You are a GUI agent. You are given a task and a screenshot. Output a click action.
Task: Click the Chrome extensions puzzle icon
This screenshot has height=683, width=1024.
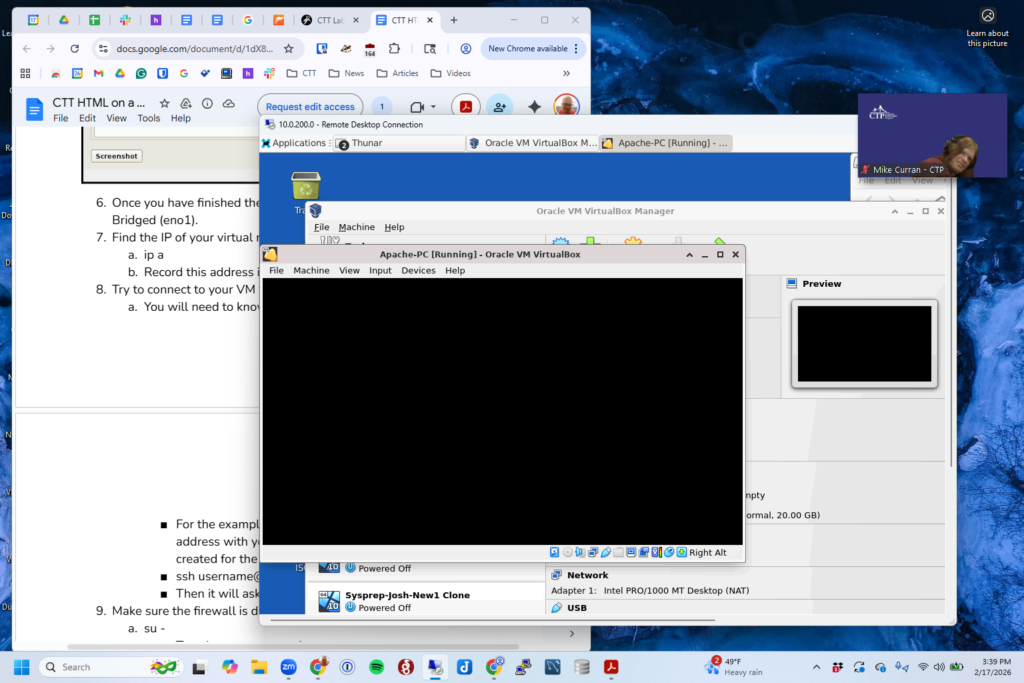point(394,48)
